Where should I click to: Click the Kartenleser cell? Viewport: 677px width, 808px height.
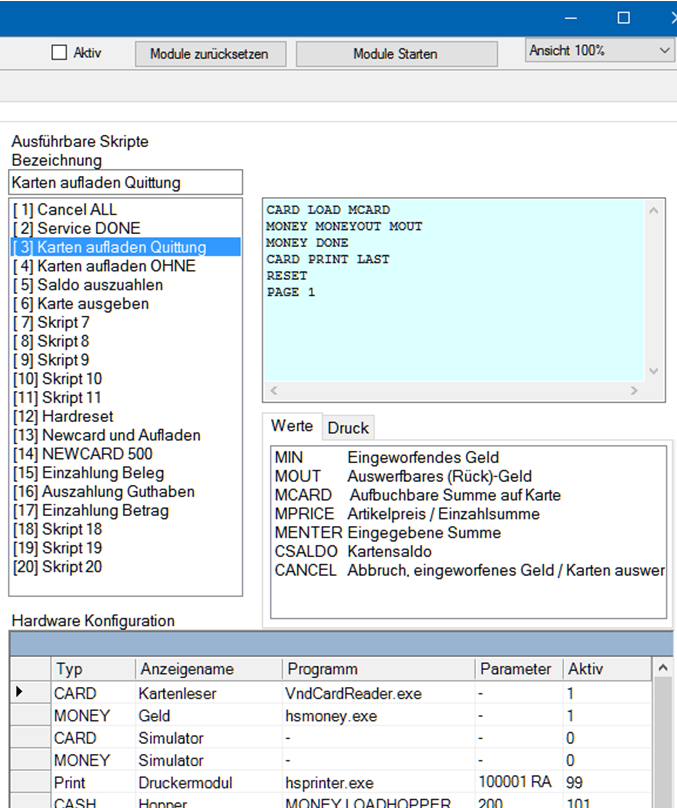[x=209, y=693]
